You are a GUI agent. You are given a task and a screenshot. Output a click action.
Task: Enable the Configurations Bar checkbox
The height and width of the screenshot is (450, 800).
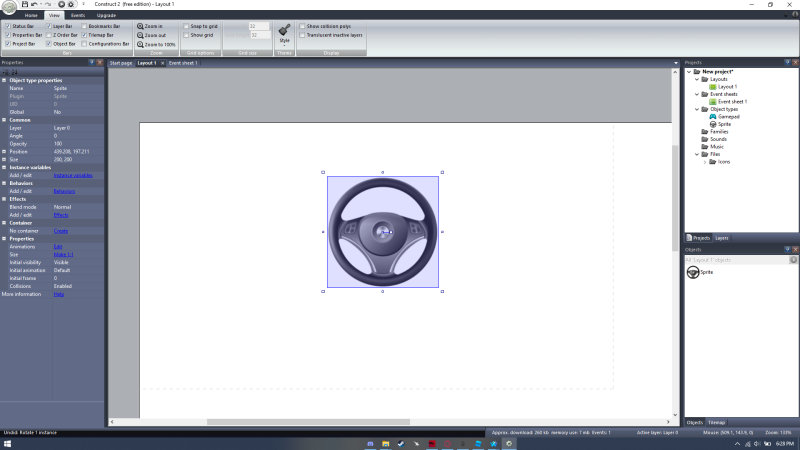pyautogui.click(x=84, y=44)
